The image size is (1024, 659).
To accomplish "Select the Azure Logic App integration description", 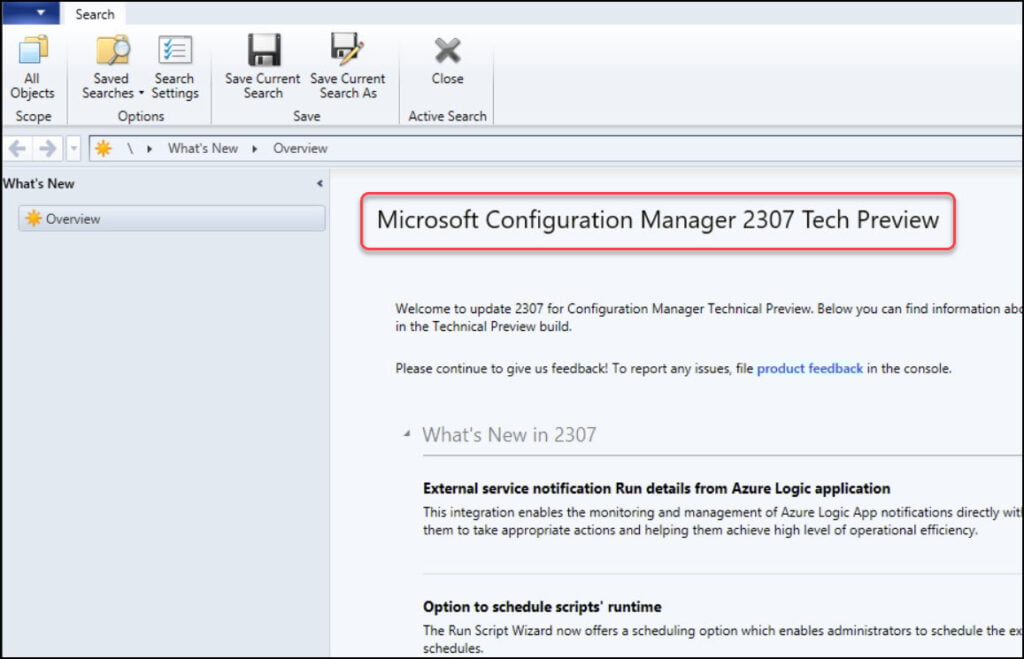I will [x=723, y=521].
